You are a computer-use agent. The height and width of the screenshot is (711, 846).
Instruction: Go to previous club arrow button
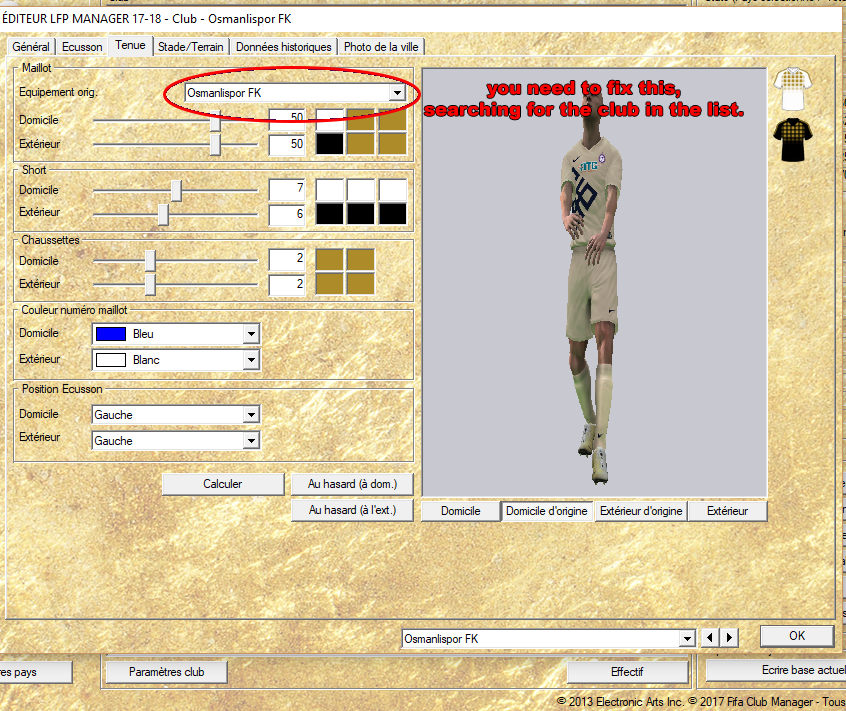pyautogui.click(x=709, y=638)
